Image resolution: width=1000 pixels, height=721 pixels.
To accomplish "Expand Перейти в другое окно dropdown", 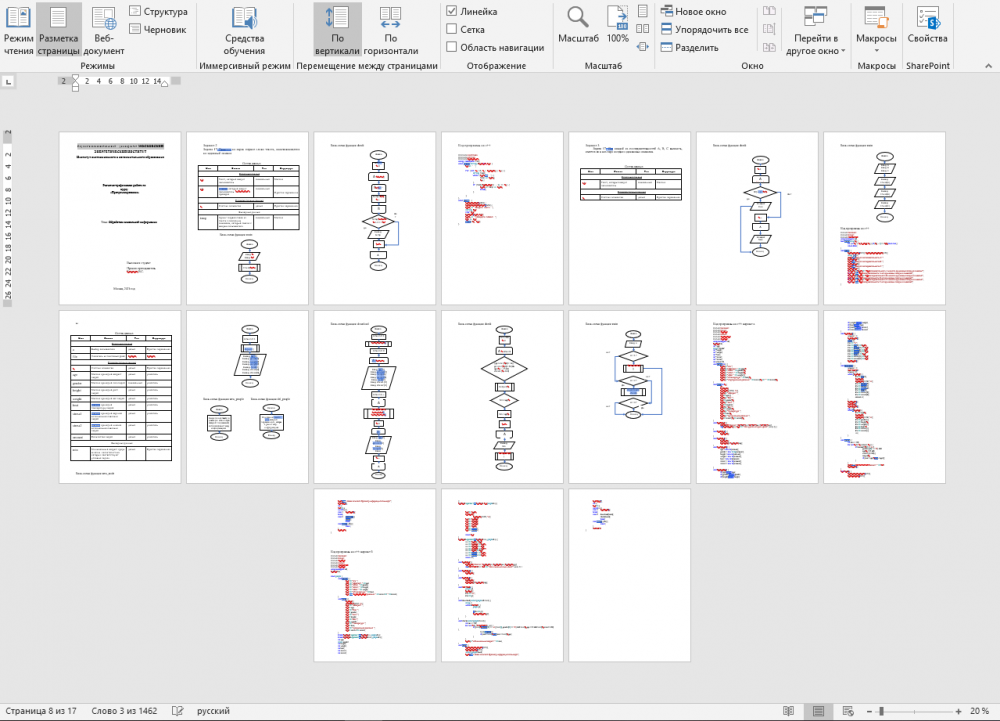I will coord(817,50).
